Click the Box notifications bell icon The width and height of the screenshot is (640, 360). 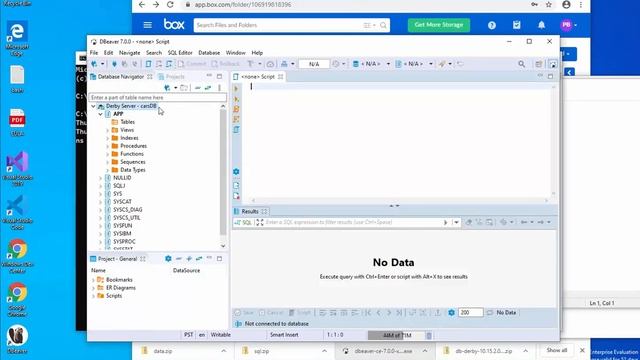click(x=542, y=25)
